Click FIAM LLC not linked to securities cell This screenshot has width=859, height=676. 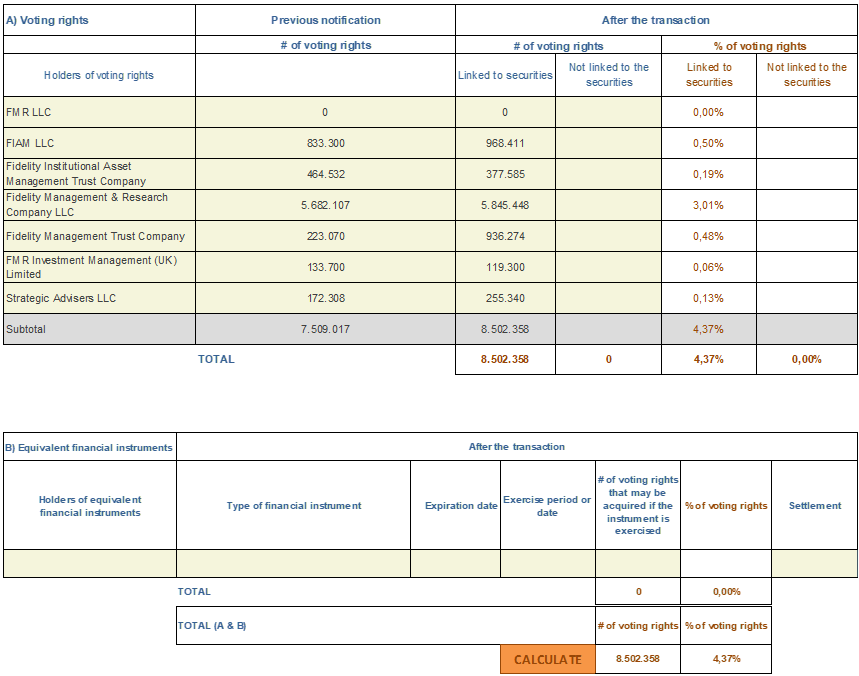tap(609, 143)
